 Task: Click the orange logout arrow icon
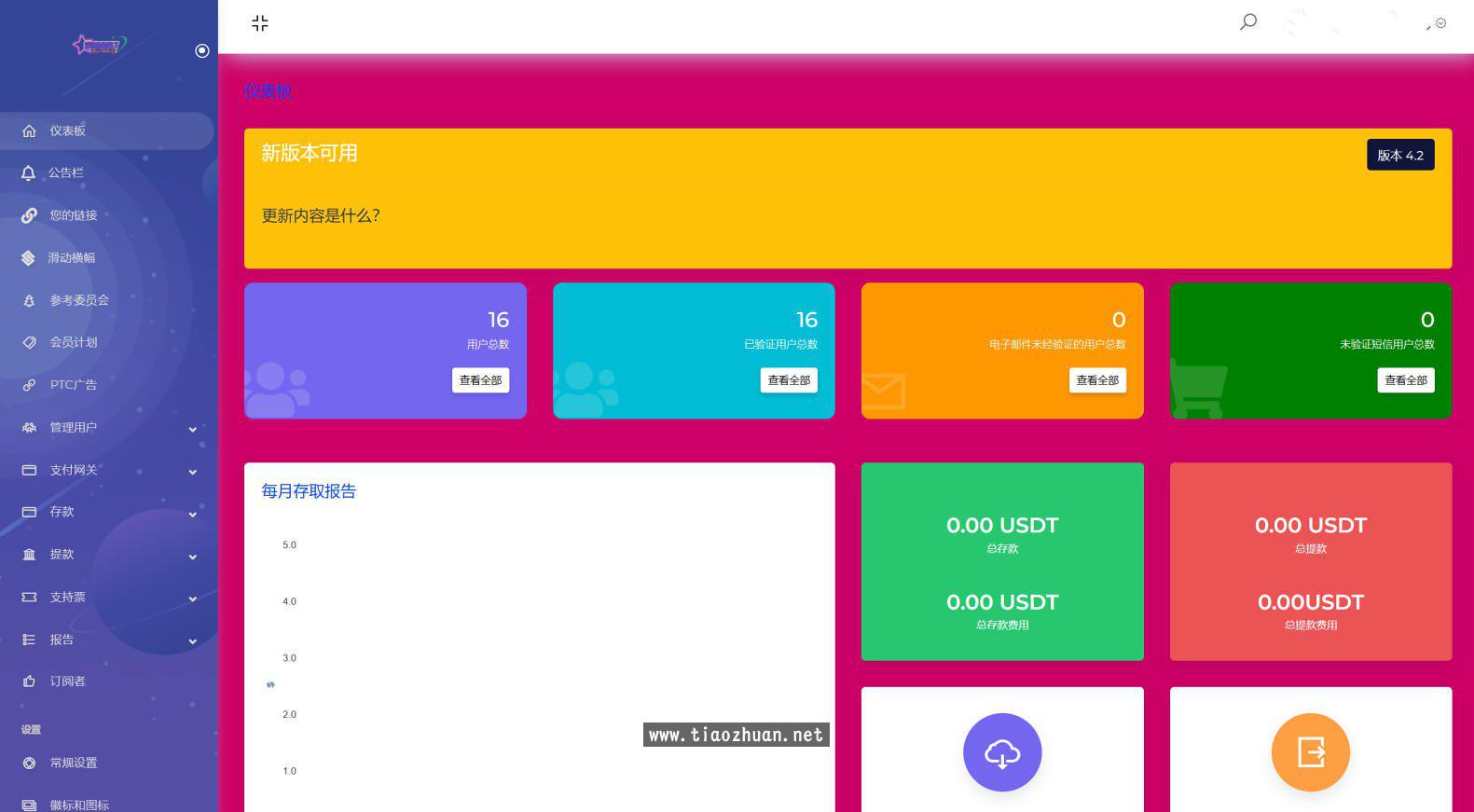coord(1310,752)
